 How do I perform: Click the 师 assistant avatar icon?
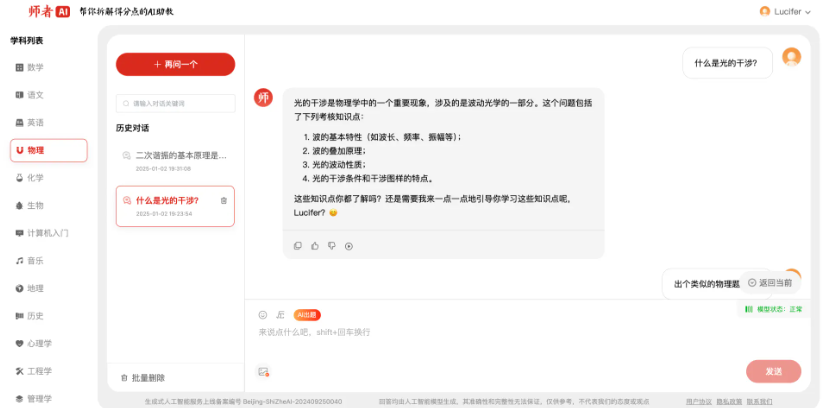click(263, 97)
